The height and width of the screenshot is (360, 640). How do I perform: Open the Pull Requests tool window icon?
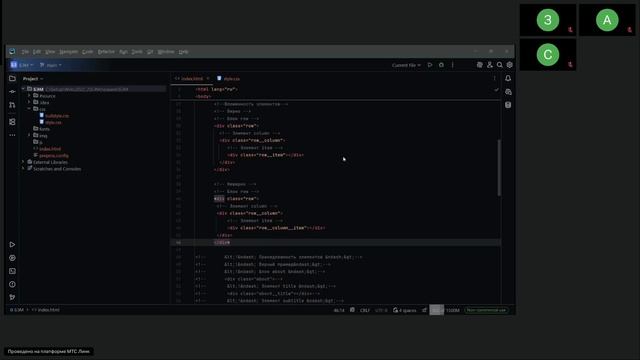pos(12,105)
